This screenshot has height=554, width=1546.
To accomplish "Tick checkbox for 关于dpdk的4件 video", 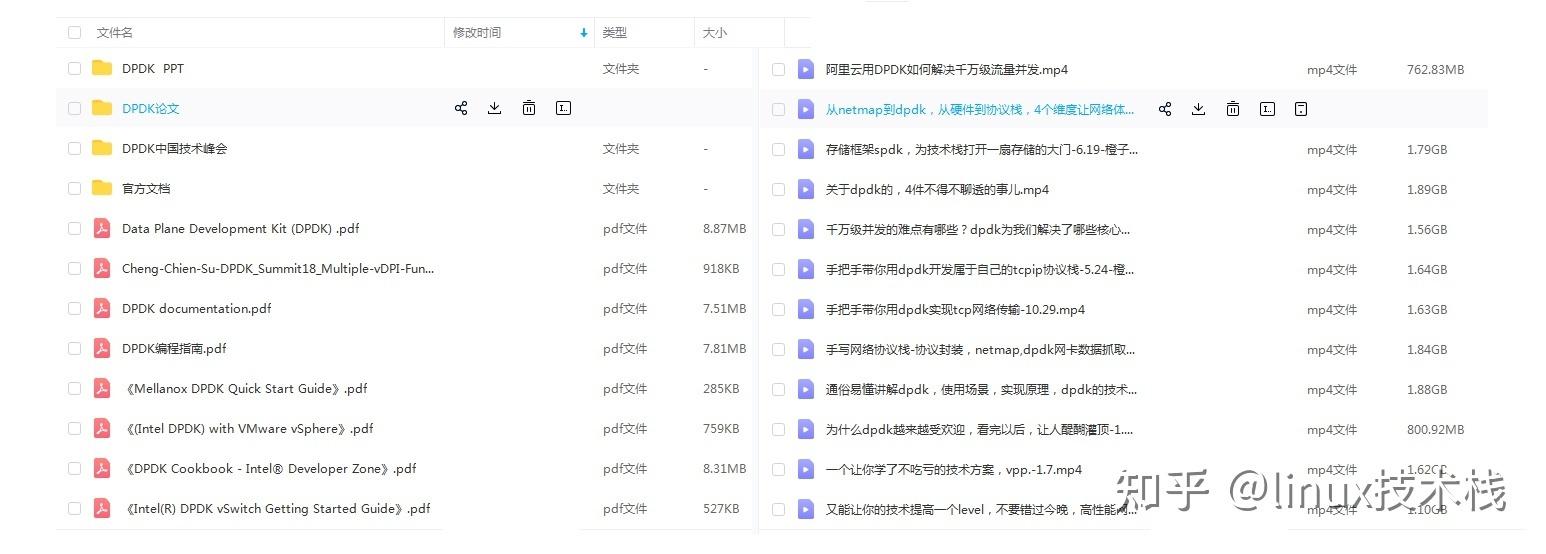I will [778, 189].
